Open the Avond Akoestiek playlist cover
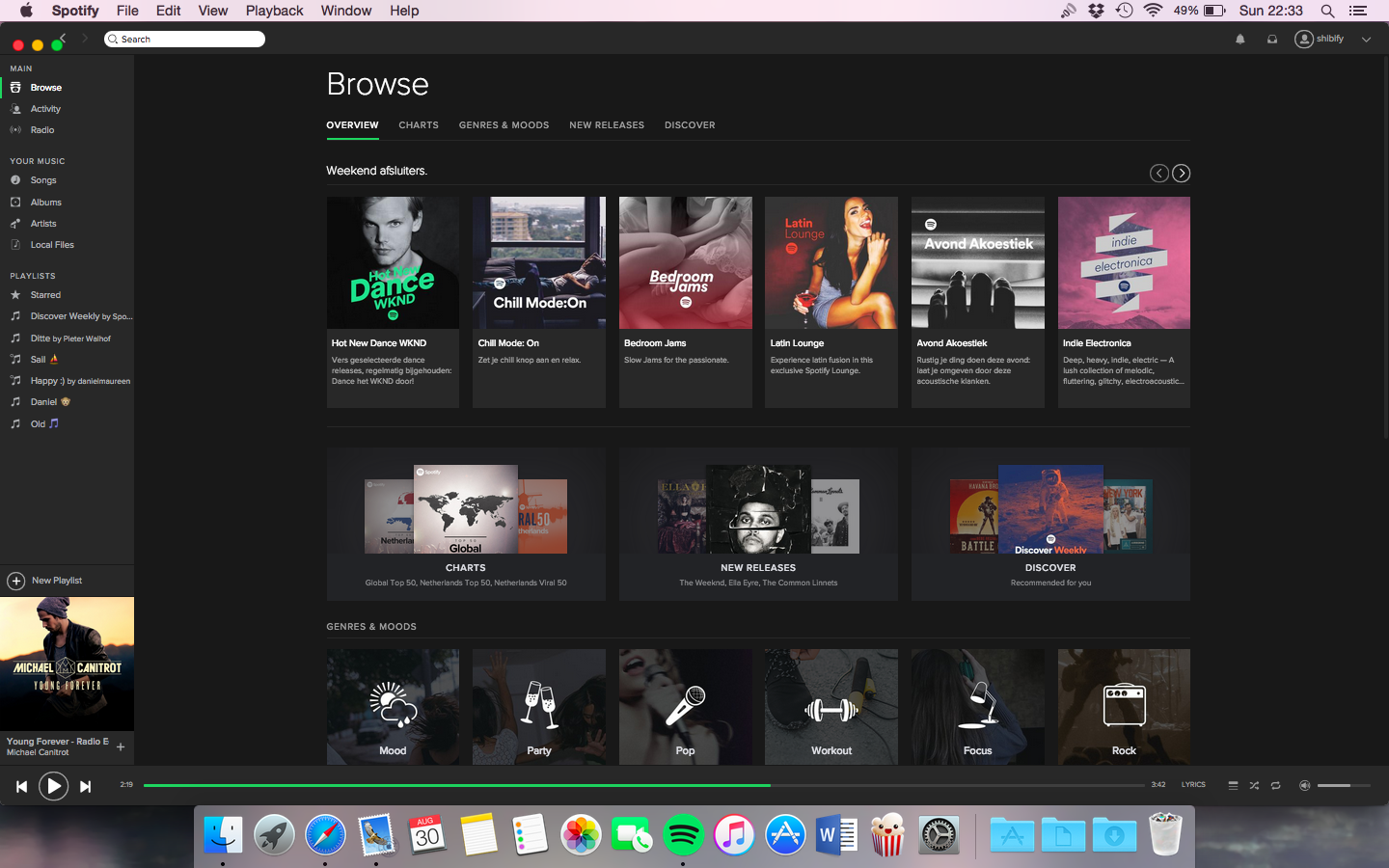The height and width of the screenshot is (868, 1389). [978, 263]
